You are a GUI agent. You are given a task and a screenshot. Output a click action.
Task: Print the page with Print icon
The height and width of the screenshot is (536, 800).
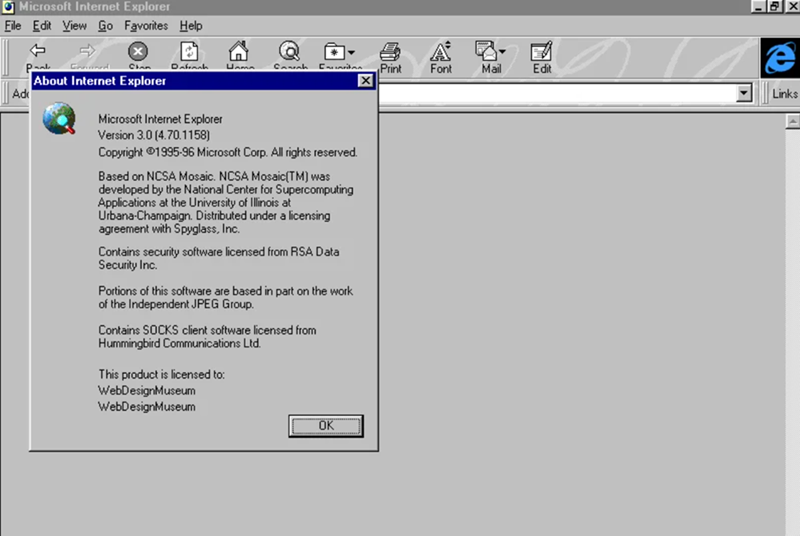click(x=390, y=52)
